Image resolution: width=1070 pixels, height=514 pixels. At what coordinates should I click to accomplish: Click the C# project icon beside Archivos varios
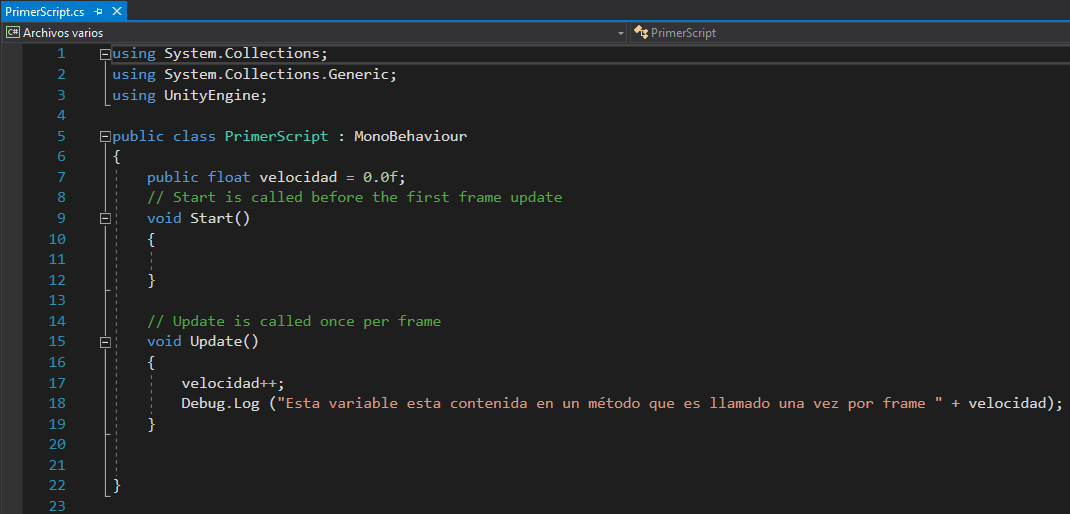click(13, 33)
